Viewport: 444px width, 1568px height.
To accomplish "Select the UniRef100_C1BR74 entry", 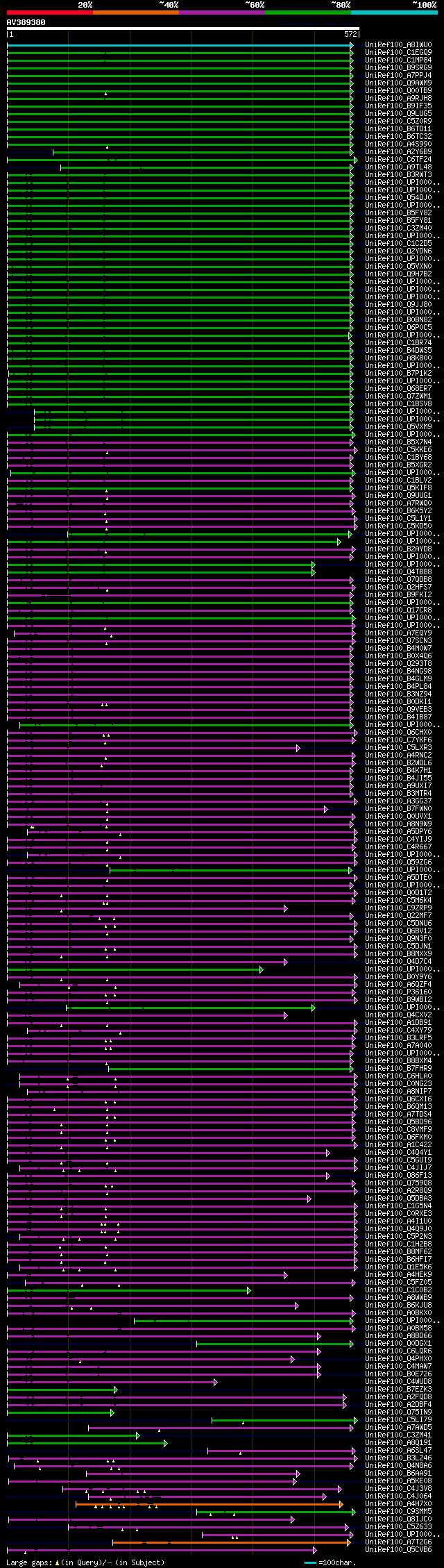I will tap(398, 343).
